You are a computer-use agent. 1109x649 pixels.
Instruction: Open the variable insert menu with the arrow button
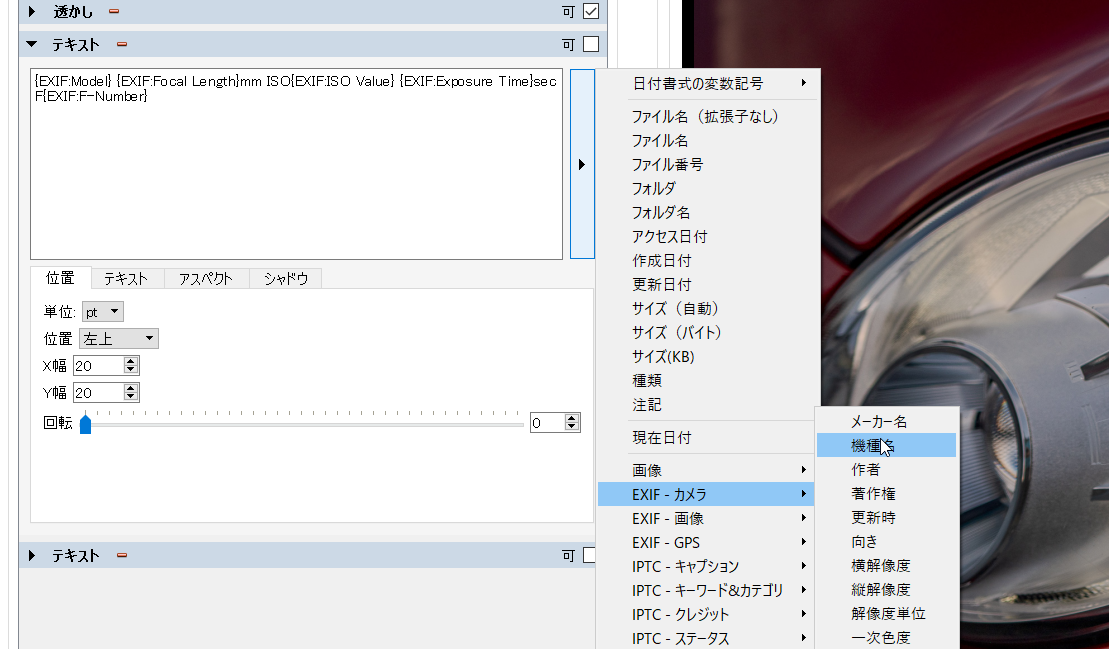pos(583,165)
